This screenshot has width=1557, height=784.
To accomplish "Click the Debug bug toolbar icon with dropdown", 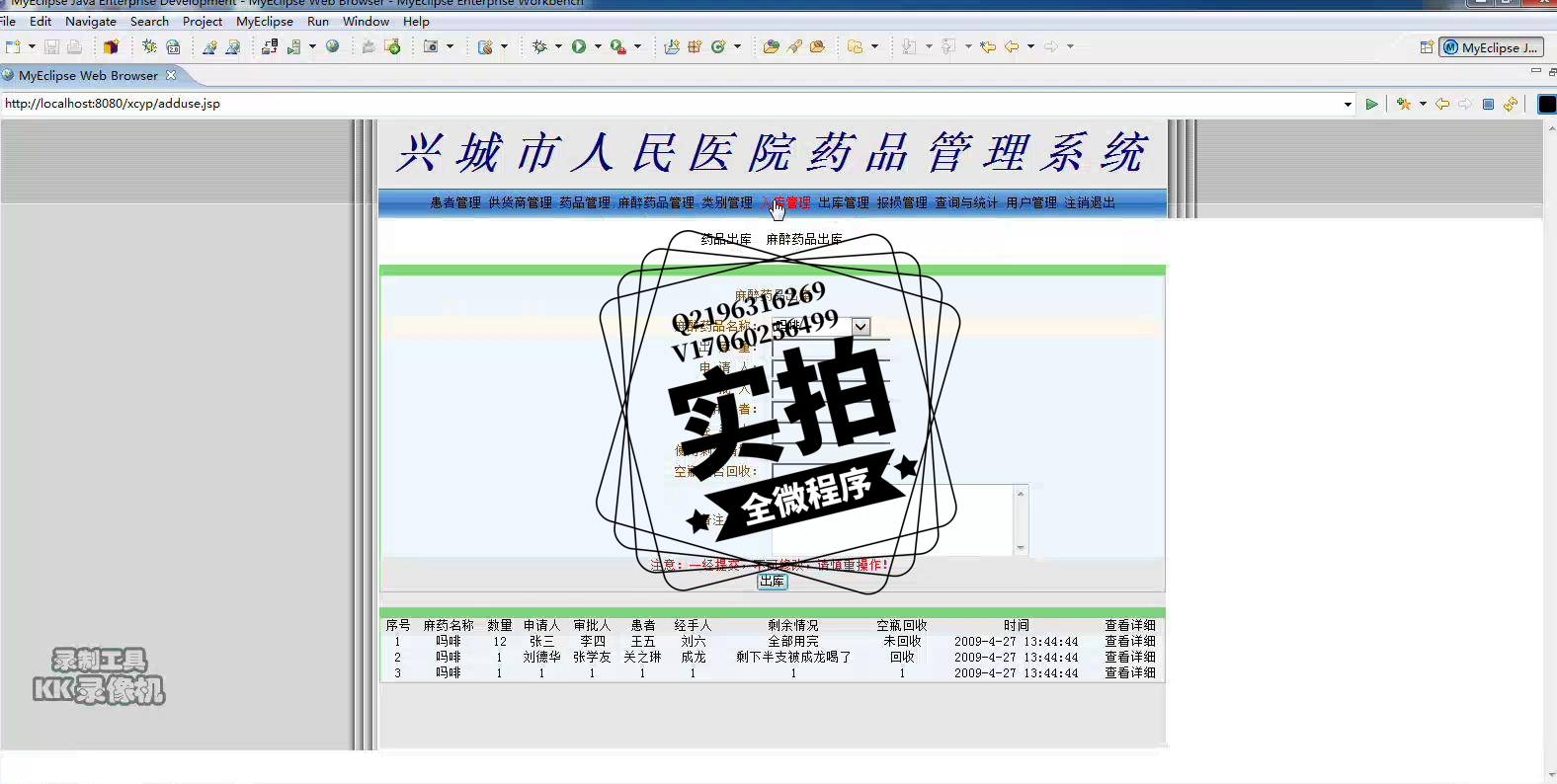I will (x=539, y=46).
